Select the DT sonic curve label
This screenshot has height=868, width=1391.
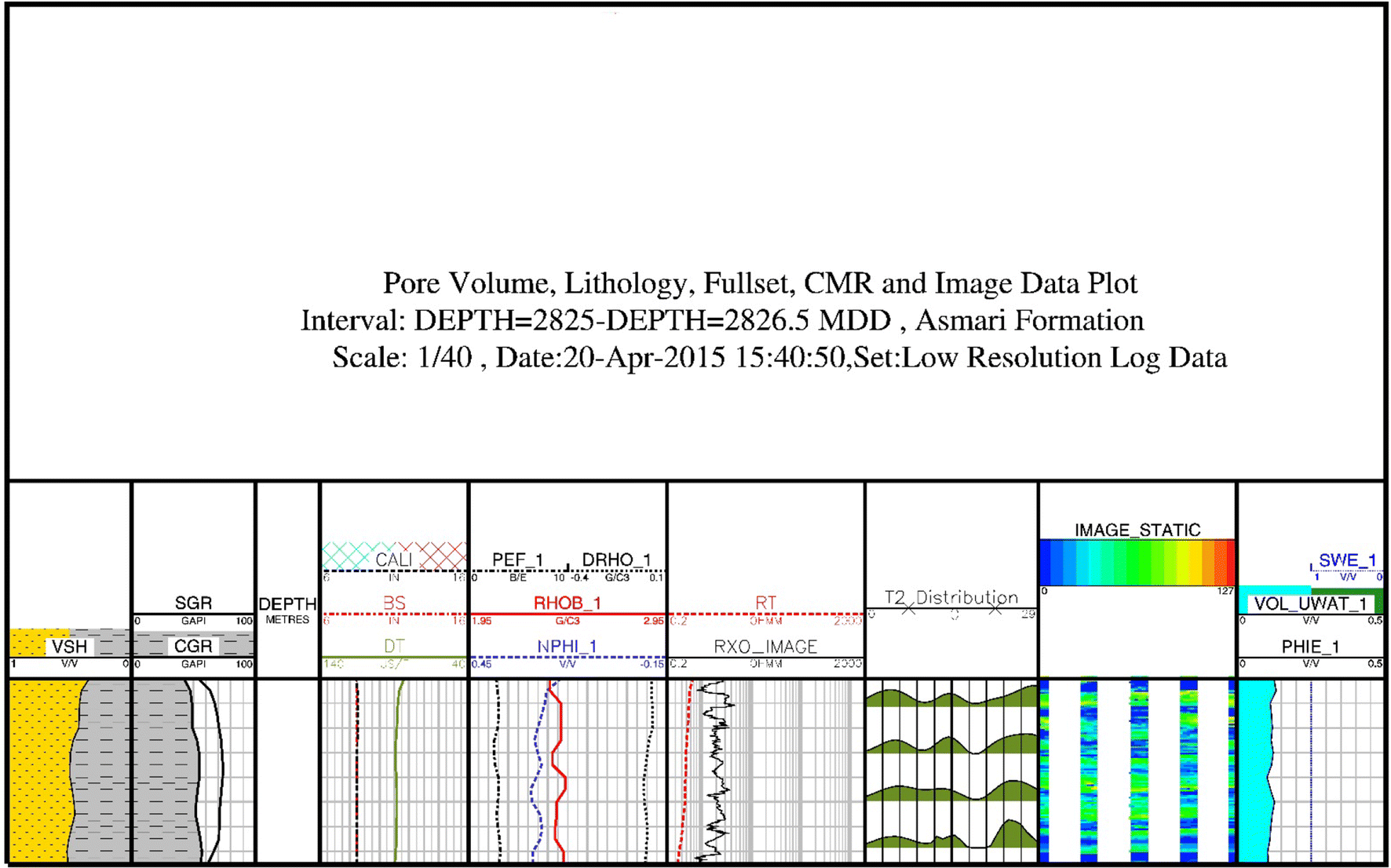tap(395, 647)
